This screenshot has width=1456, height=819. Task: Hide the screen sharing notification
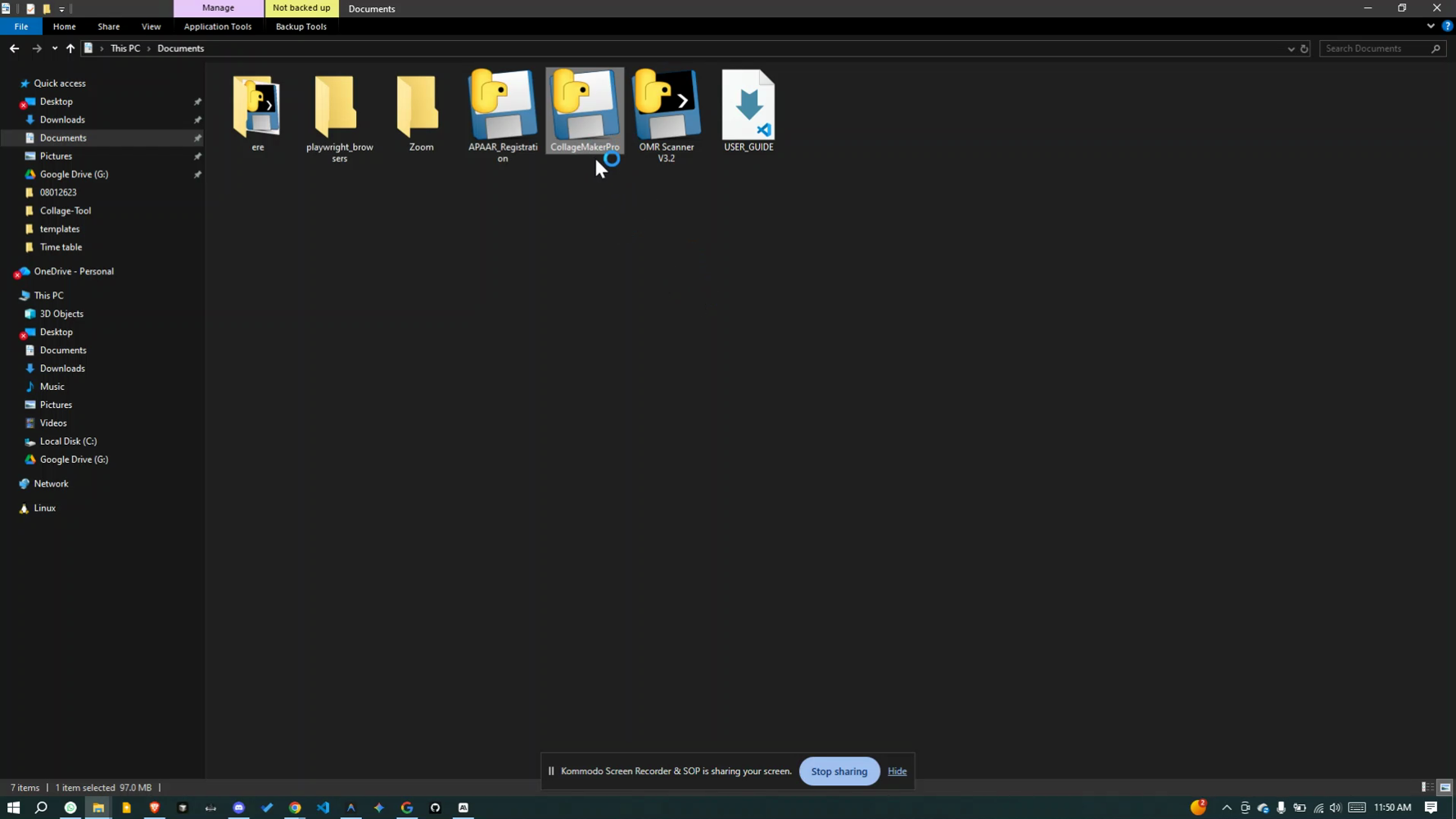897,771
